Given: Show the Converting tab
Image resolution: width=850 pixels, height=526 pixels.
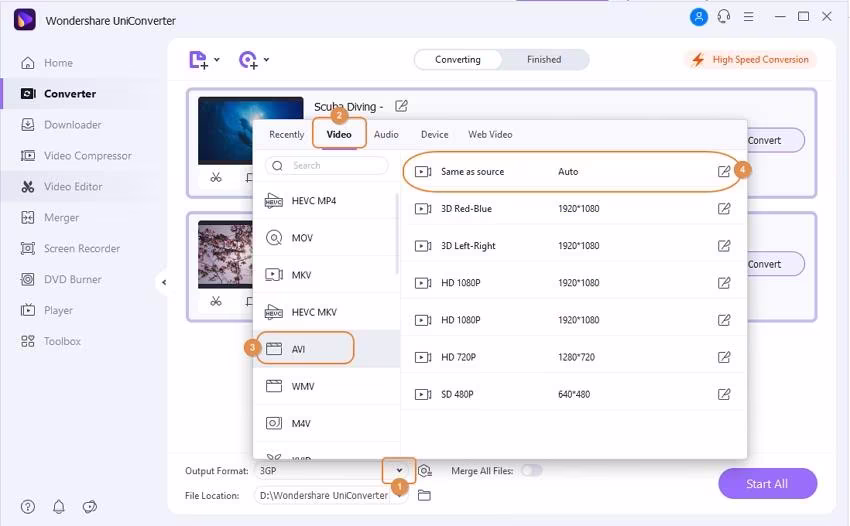Looking at the screenshot, I should [458, 60].
